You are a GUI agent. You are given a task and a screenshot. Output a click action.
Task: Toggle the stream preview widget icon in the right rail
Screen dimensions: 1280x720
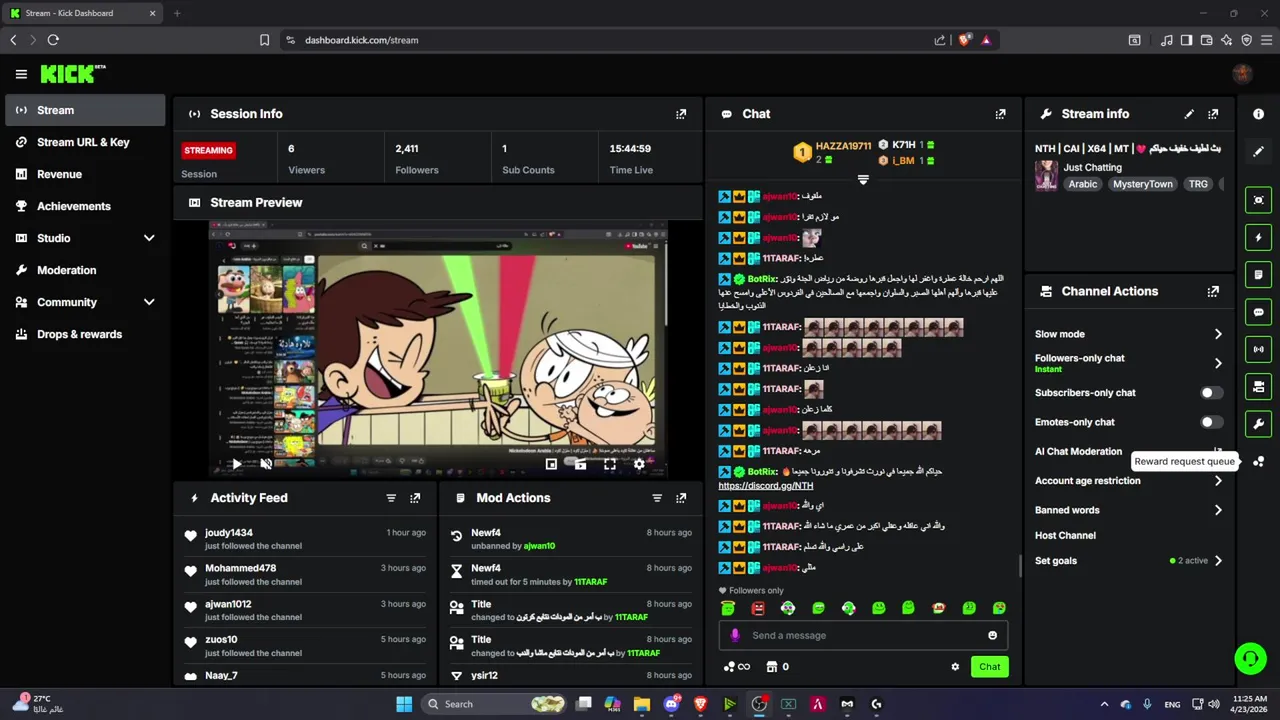[x=1258, y=200]
